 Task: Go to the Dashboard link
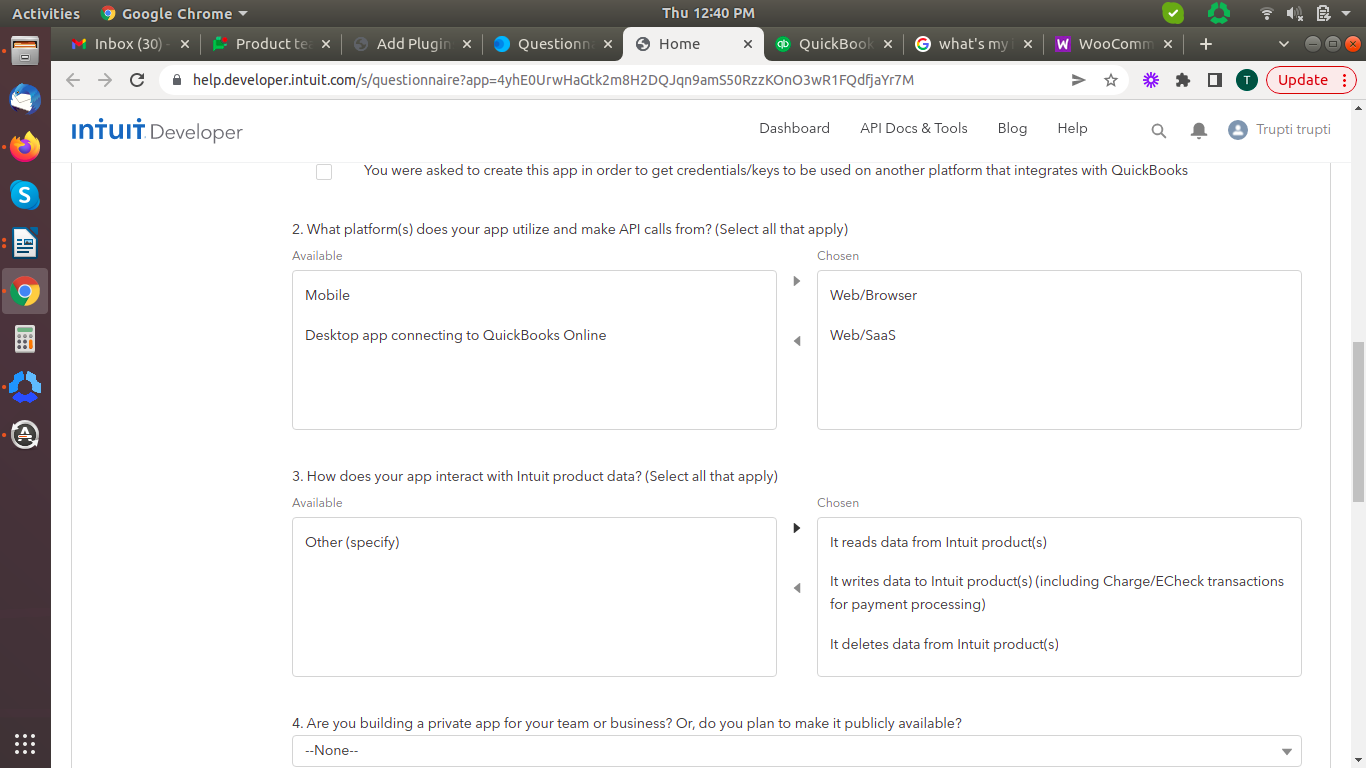click(794, 128)
